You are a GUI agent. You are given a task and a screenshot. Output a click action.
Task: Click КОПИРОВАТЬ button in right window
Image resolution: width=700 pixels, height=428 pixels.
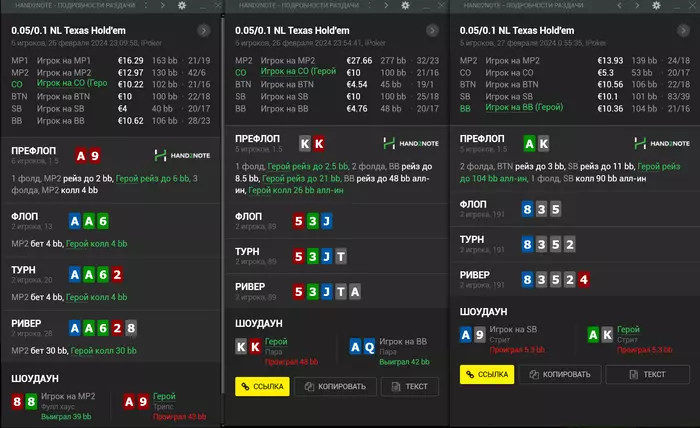(560, 374)
